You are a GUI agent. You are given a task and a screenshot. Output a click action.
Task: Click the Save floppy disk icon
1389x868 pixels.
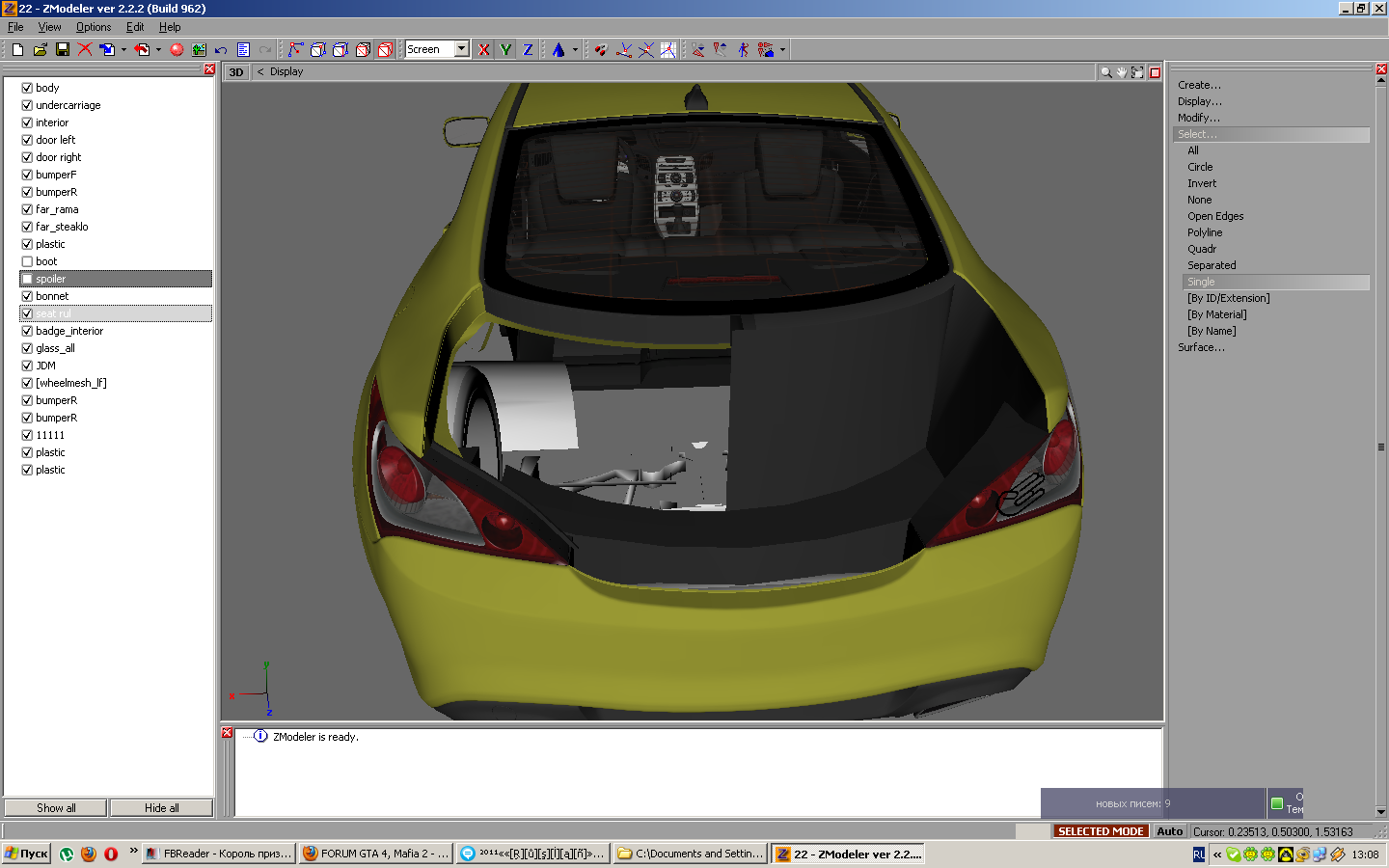63,49
